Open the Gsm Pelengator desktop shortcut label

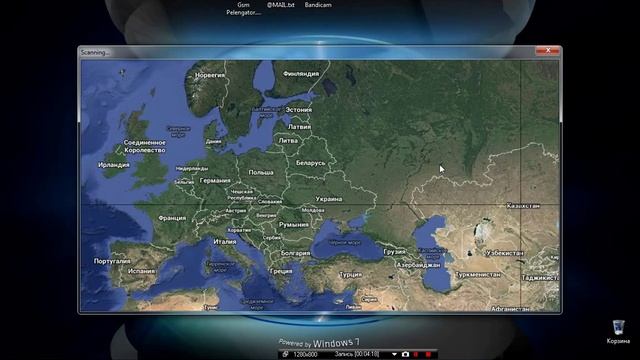point(243,9)
